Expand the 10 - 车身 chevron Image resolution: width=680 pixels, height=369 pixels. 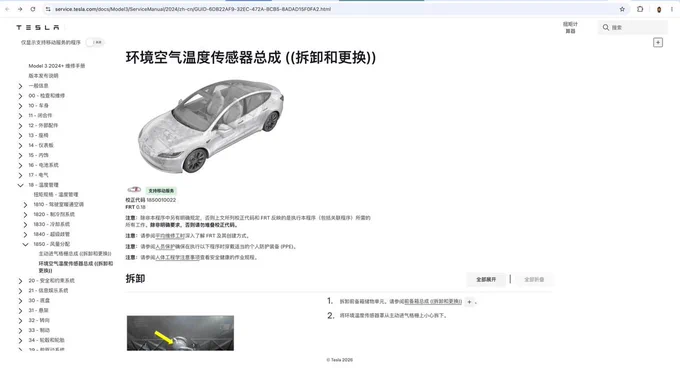tap(20, 106)
